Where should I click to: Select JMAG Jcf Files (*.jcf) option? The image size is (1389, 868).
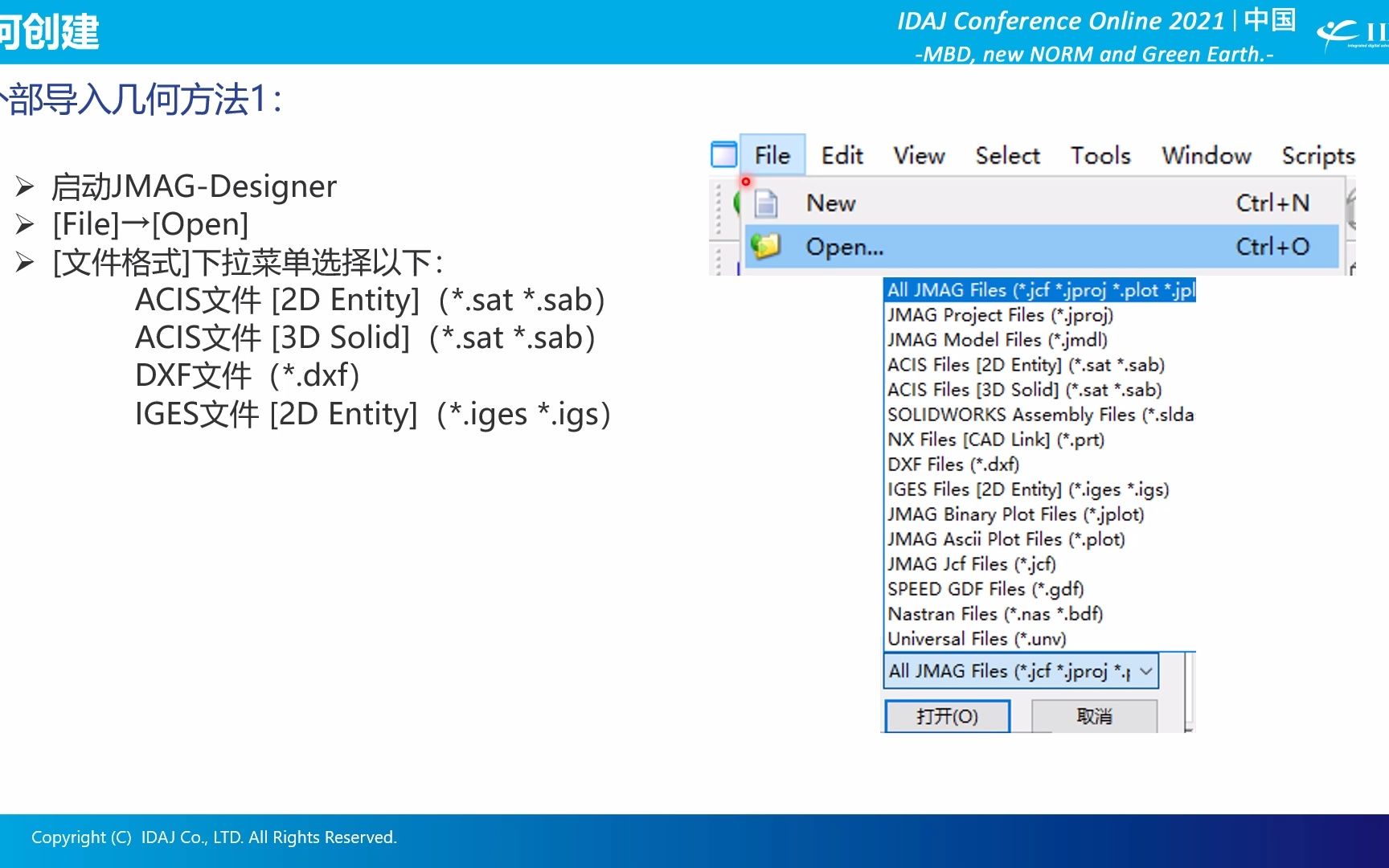pyautogui.click(x=1040, y=564)
